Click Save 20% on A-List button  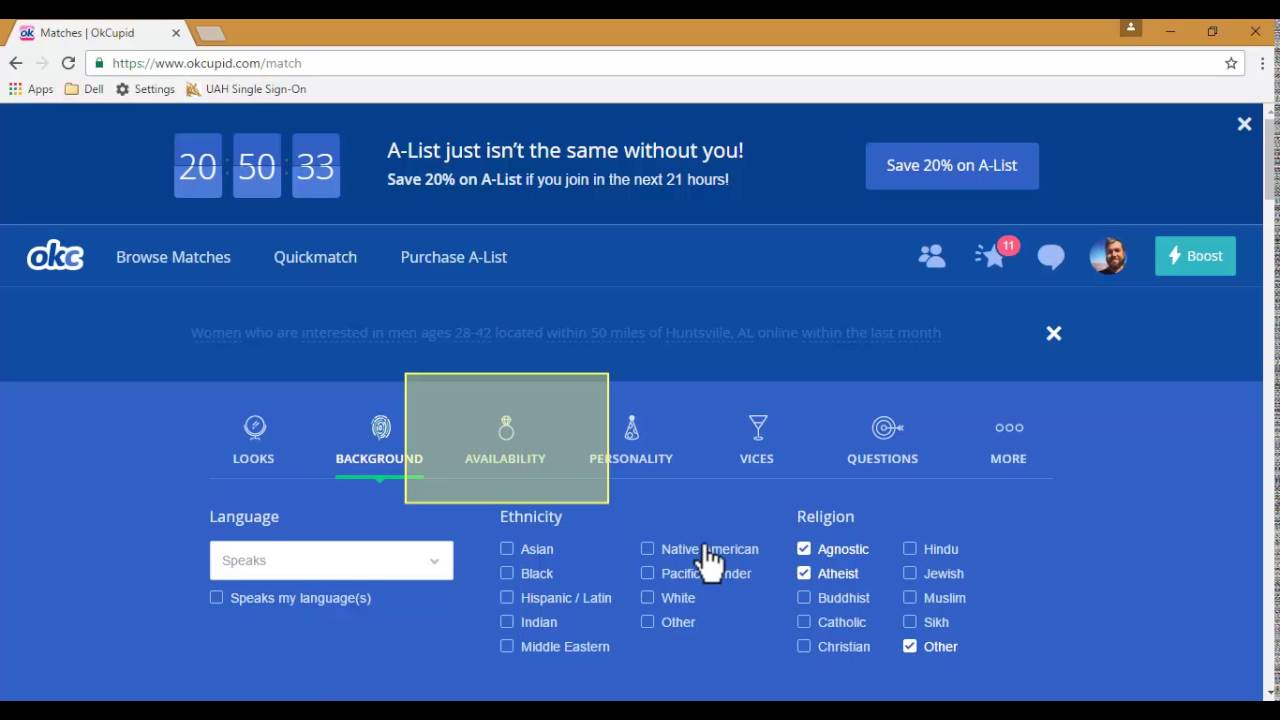click(952, 165)
